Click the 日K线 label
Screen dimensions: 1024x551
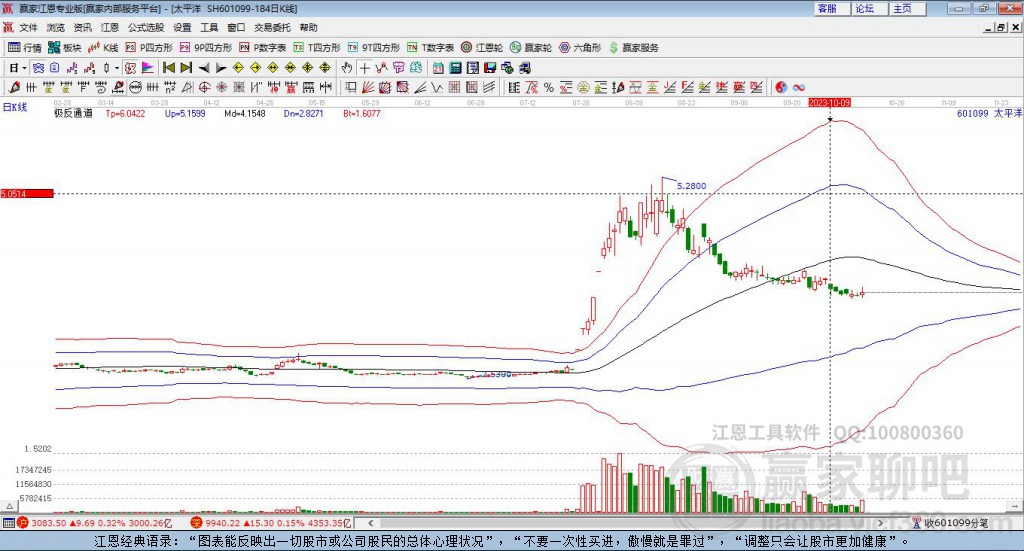click(x=15, y=107)
